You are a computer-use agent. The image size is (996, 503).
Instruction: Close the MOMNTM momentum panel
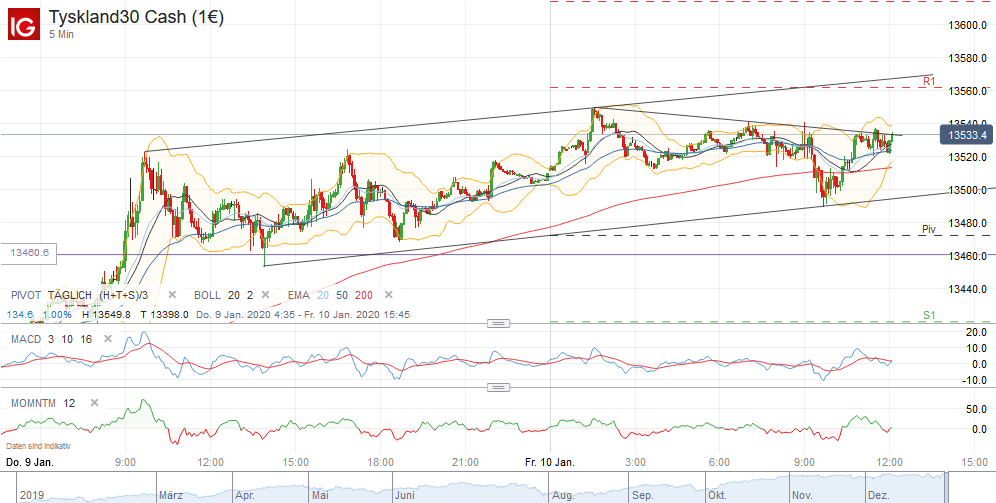point(94,402)
